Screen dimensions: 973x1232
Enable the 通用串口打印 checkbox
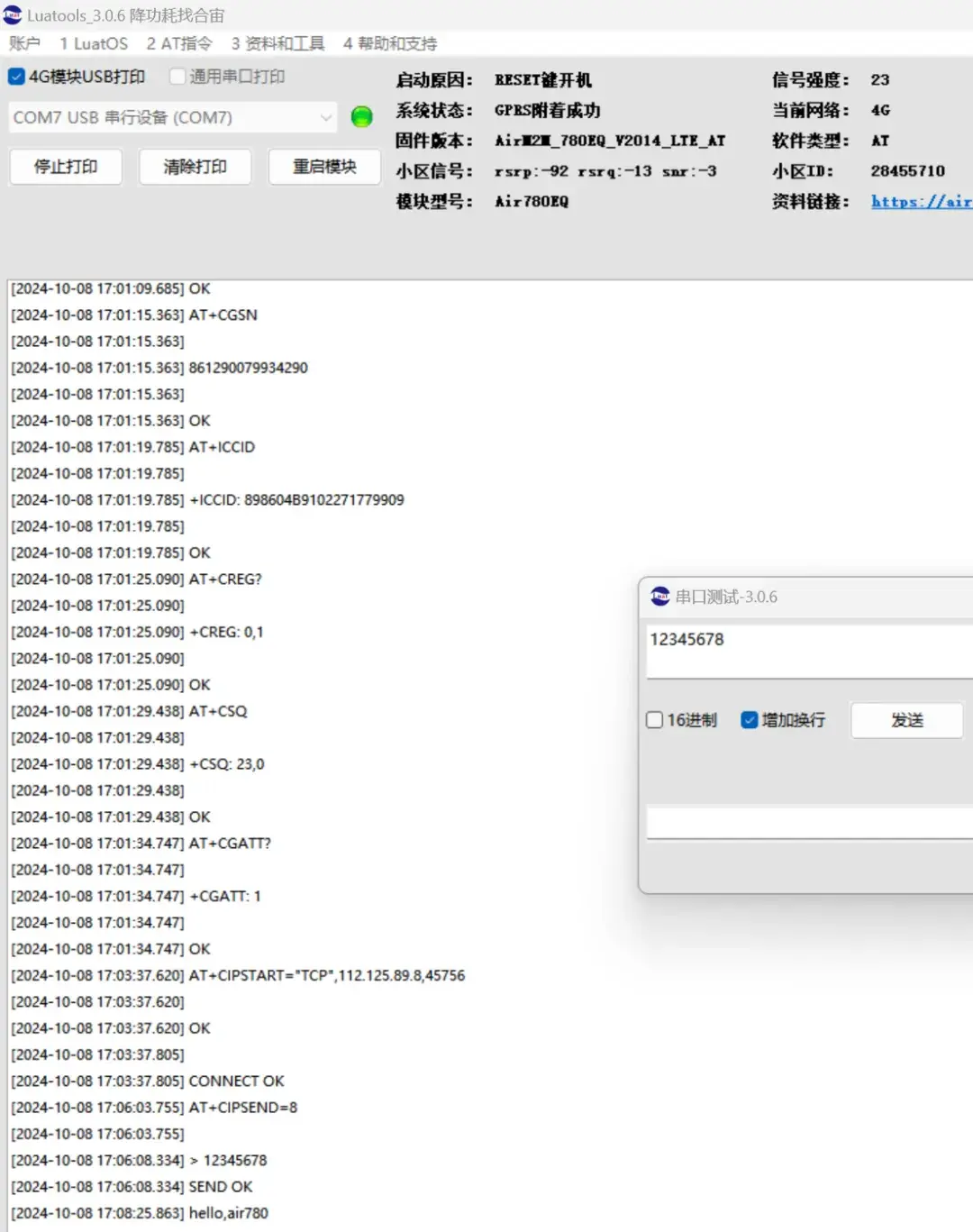(x=177, y=77)
